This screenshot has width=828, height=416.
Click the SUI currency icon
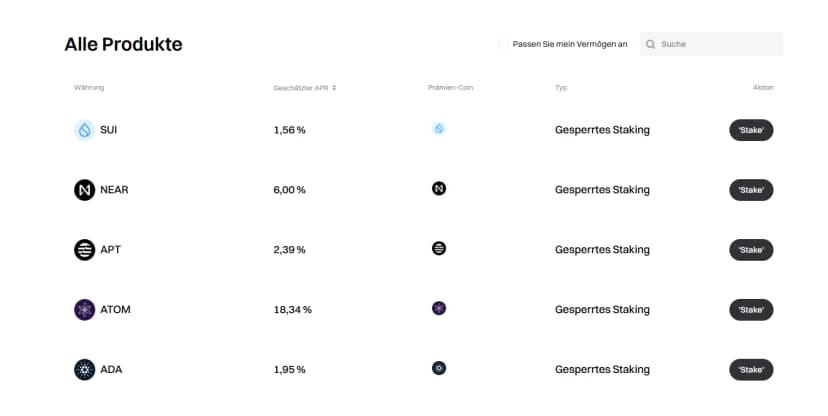(84, 130)
